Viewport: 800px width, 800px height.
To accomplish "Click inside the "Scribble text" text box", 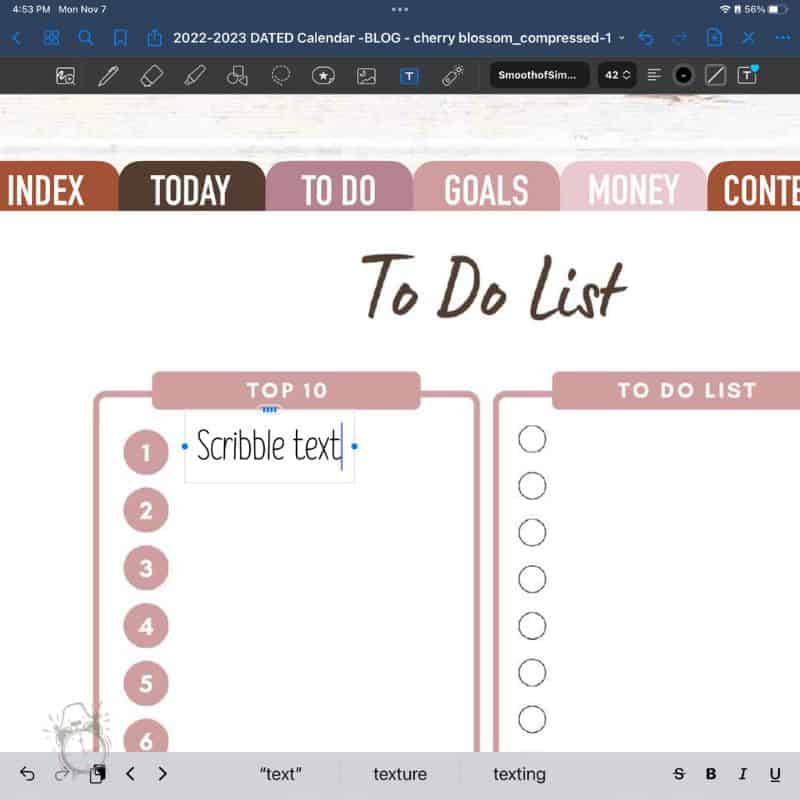I will coord(269,446).
